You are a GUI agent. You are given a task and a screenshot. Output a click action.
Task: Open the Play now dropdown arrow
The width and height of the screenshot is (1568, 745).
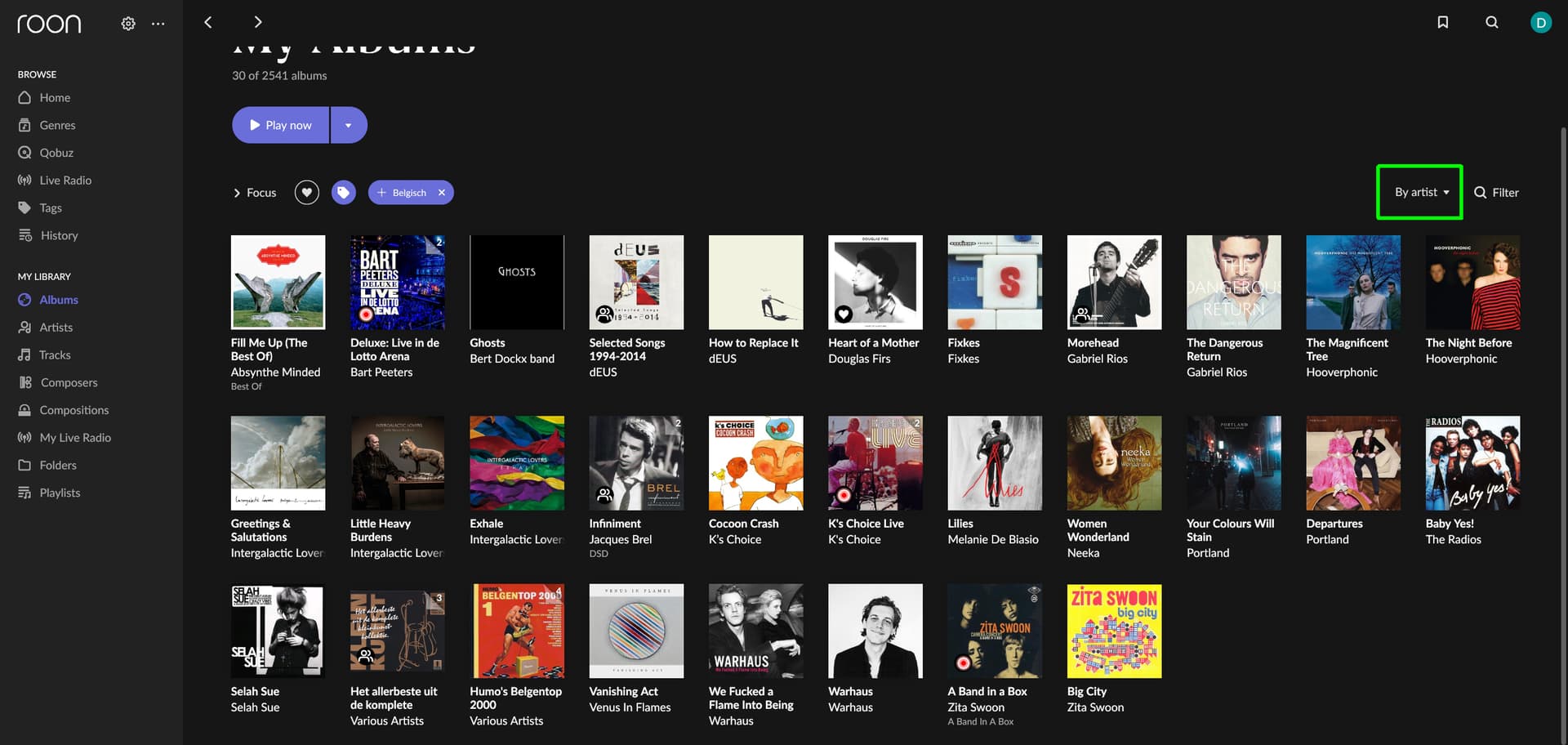coord(349,125)
